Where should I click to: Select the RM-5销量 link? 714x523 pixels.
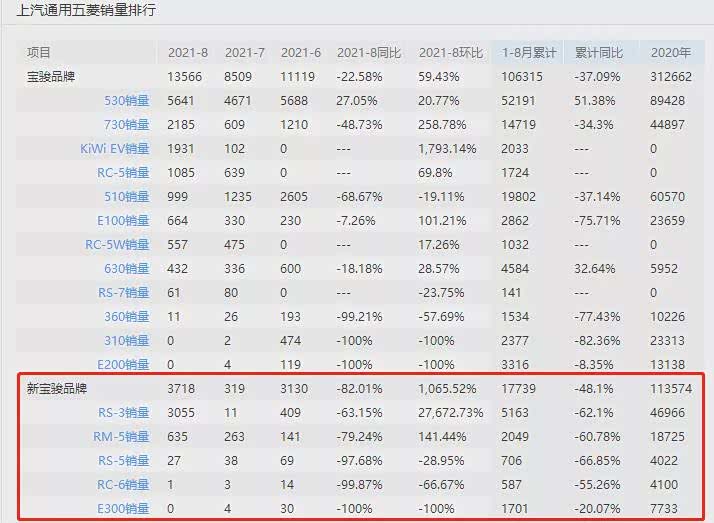(x=121, y=436)
